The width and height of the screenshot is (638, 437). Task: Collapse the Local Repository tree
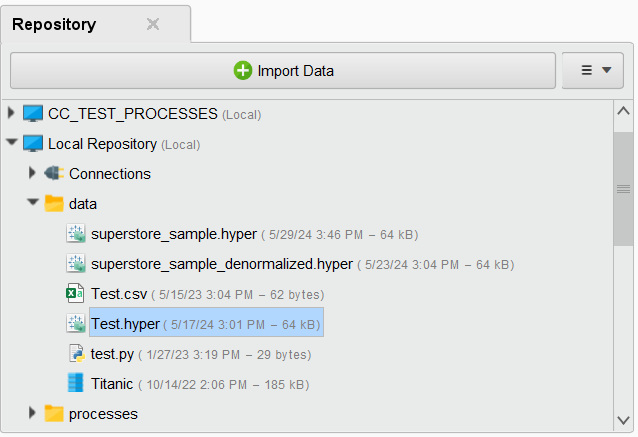point(11,143)
